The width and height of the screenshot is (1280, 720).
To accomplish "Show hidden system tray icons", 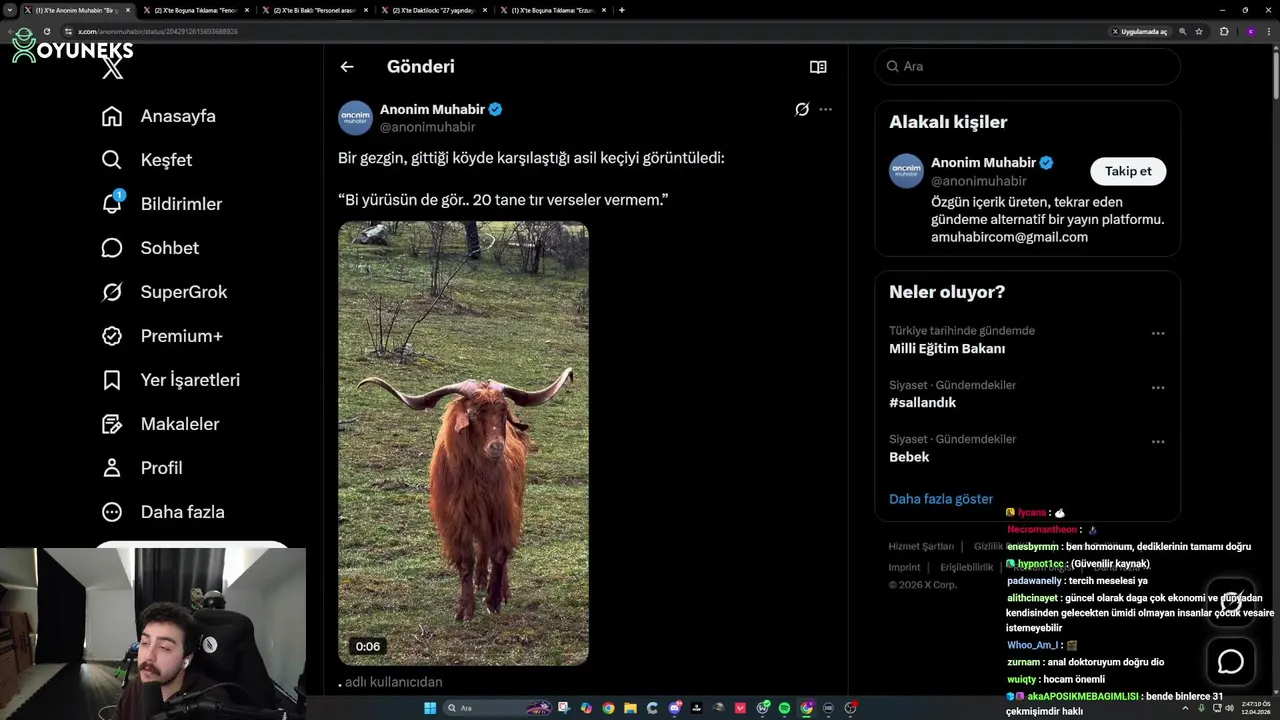I will click(1185, 708).
